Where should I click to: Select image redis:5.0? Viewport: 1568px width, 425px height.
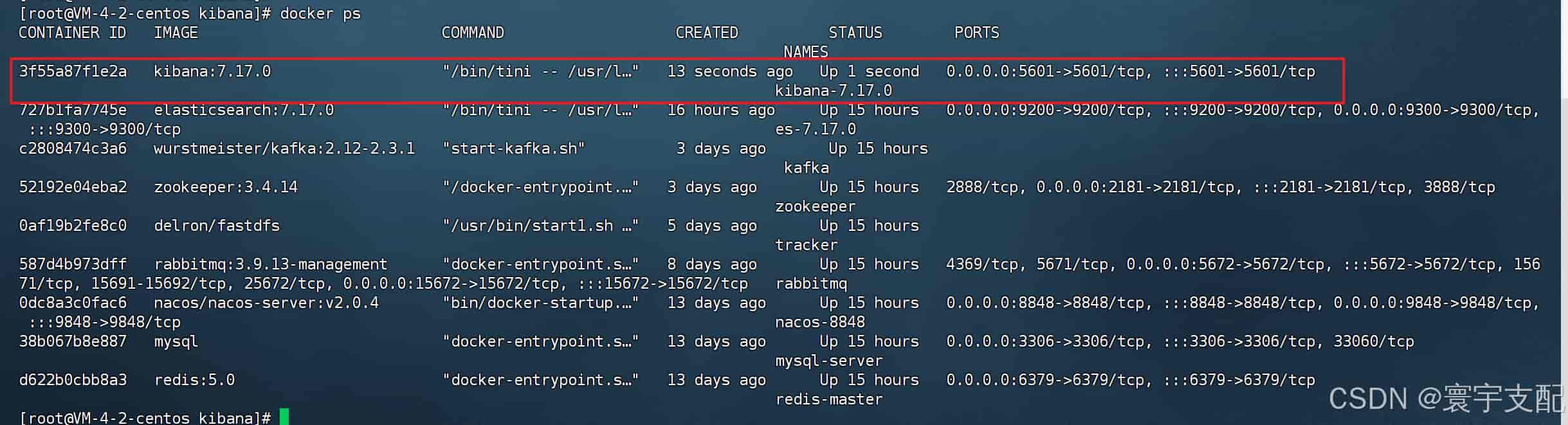point(194,380)
